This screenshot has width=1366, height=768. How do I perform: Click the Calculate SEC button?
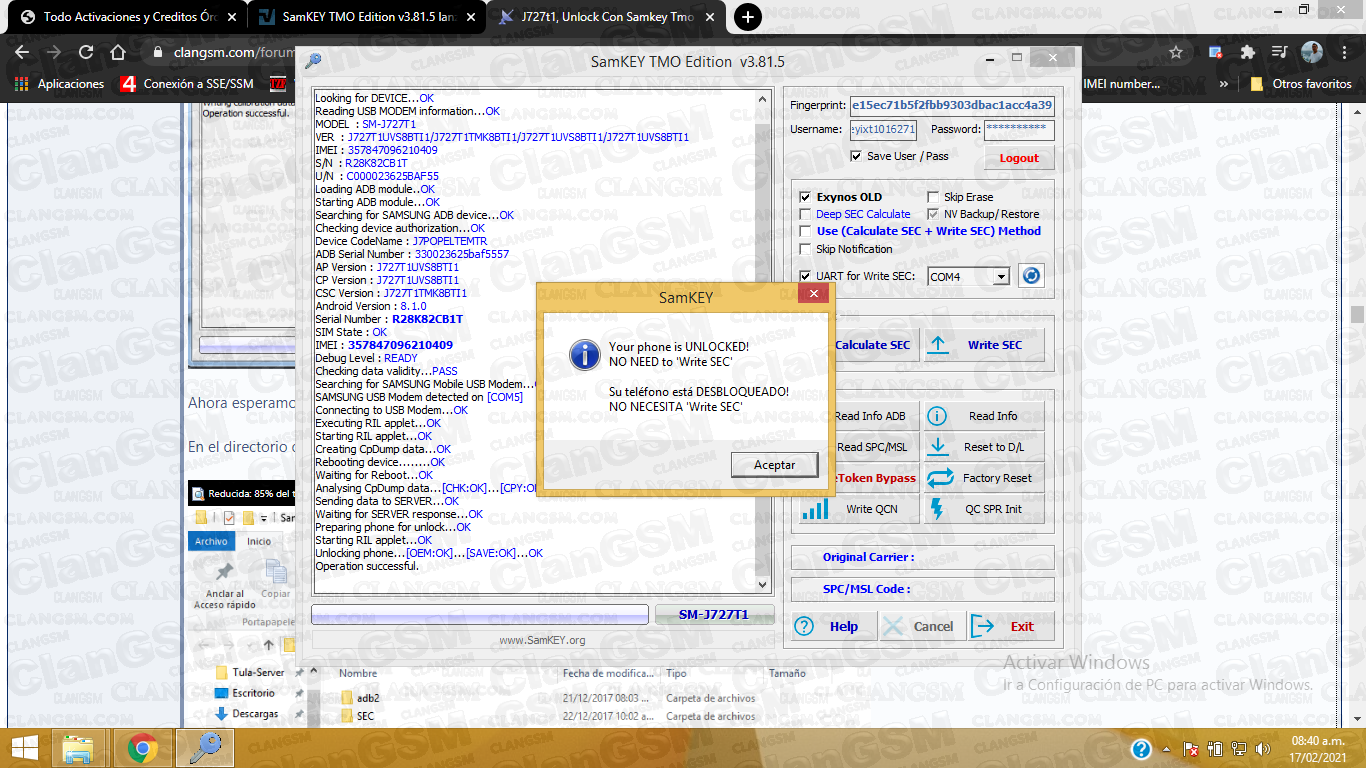[872, 345]
